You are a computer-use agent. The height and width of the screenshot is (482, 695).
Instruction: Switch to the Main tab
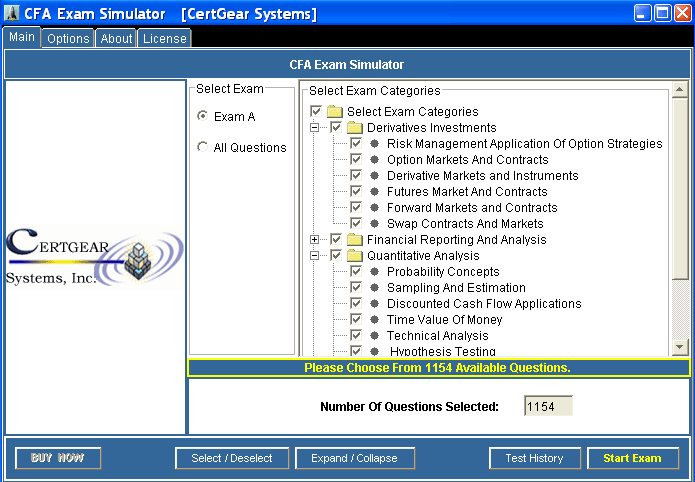(22, 37)
